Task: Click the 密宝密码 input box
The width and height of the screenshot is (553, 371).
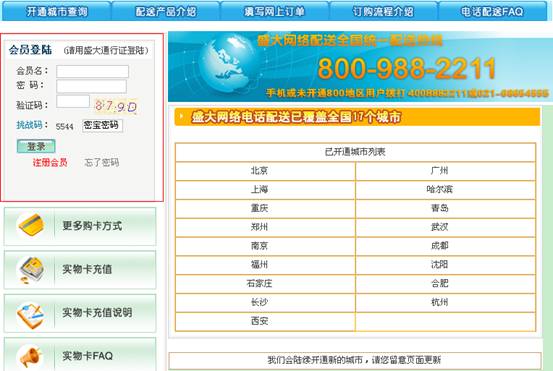Action: [102, 126]
